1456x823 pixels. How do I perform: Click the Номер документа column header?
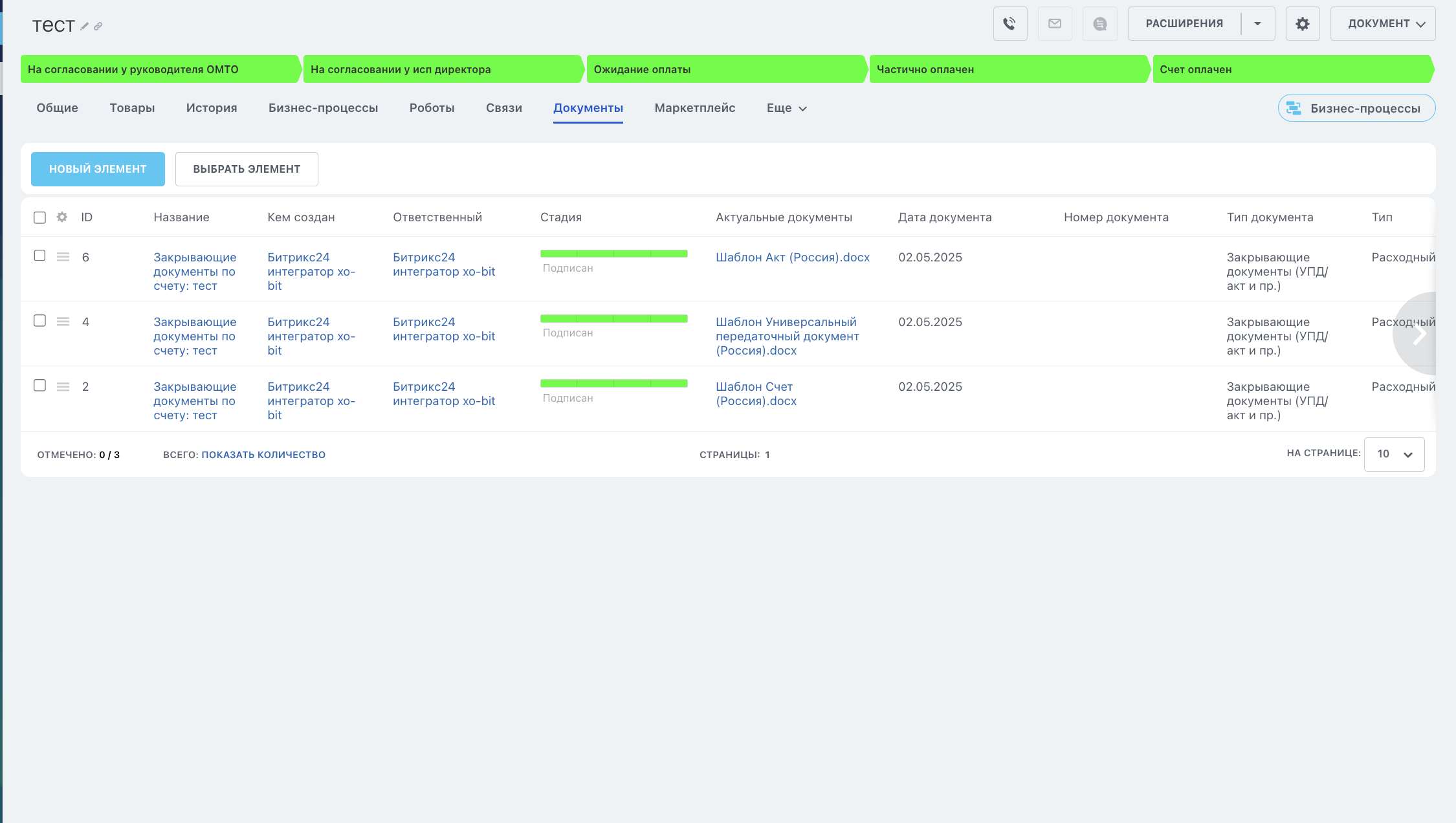(x=1116, y=217)
